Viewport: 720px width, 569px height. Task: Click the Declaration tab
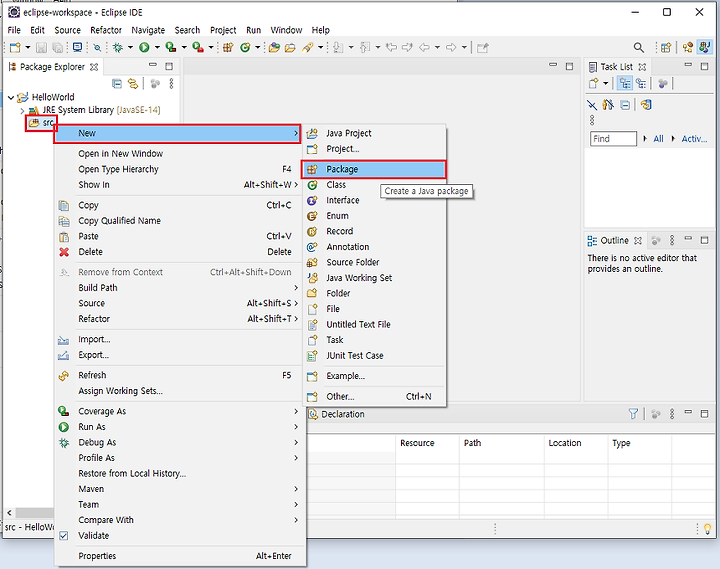point(338,414)
